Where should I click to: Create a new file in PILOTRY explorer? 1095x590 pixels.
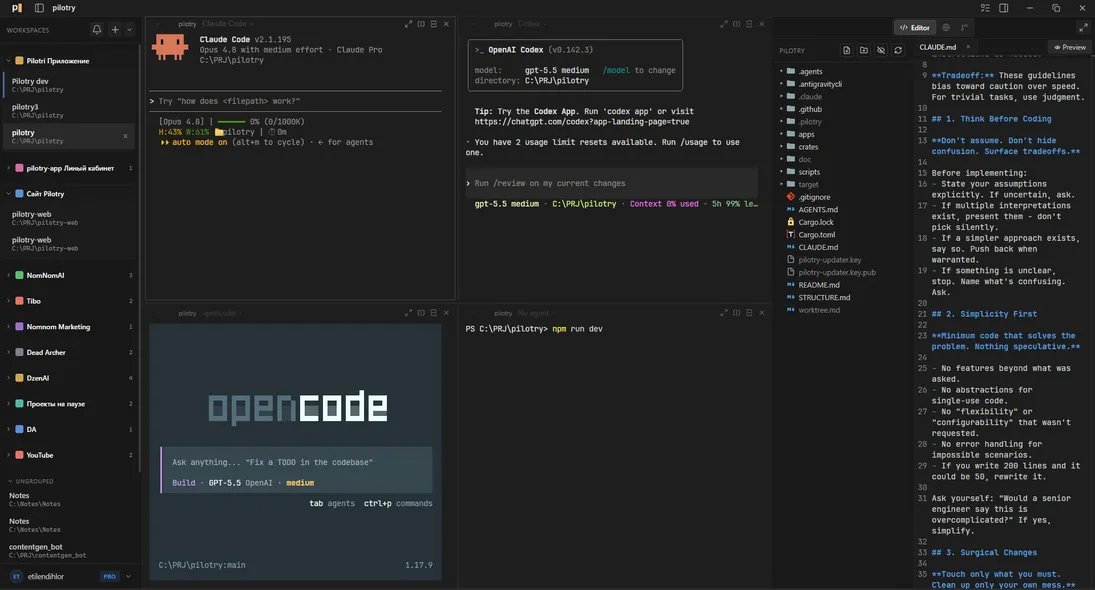pos(846,50)
